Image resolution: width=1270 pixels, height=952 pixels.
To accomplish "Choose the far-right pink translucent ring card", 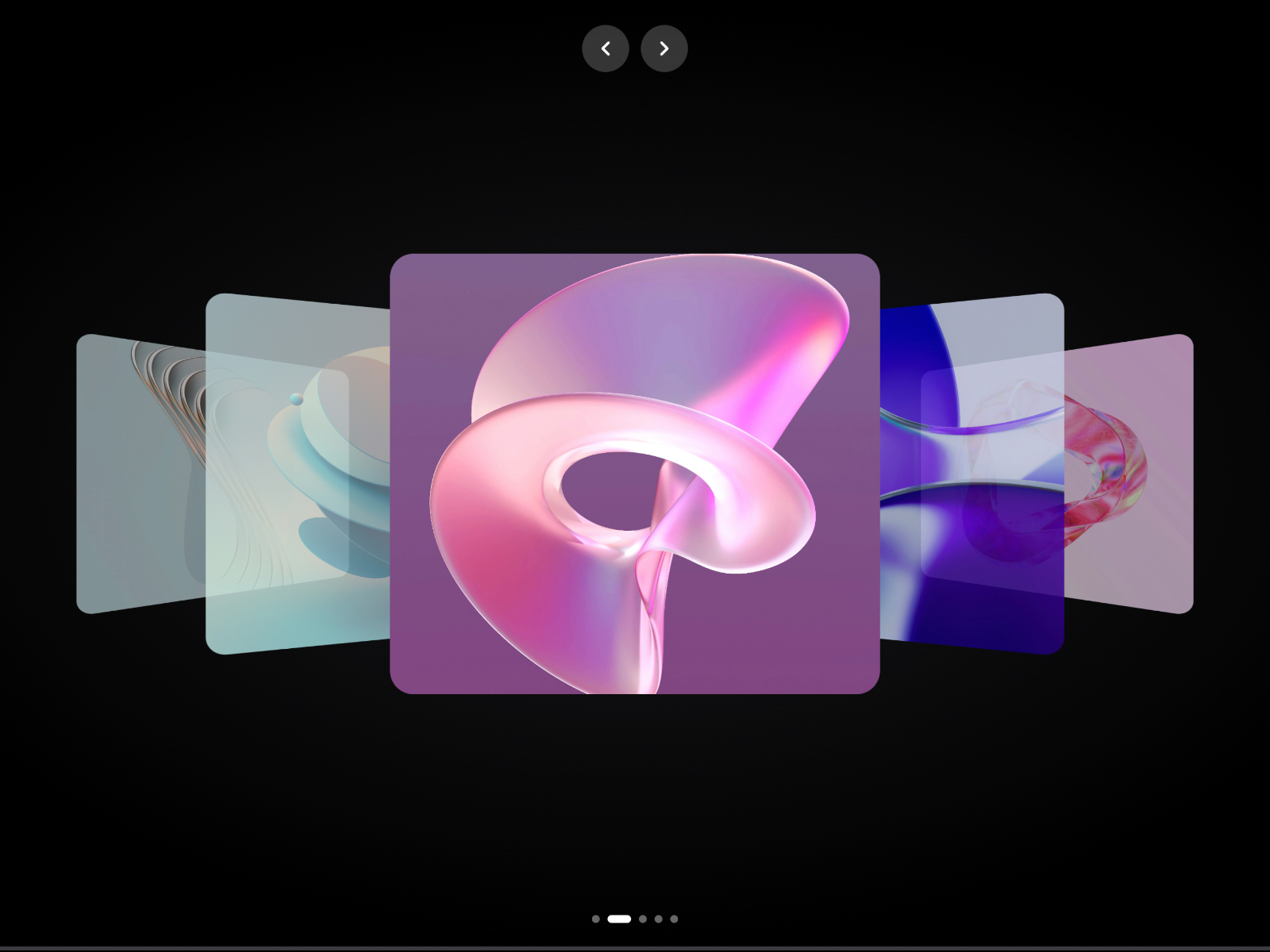I will tap(1129, 474).
